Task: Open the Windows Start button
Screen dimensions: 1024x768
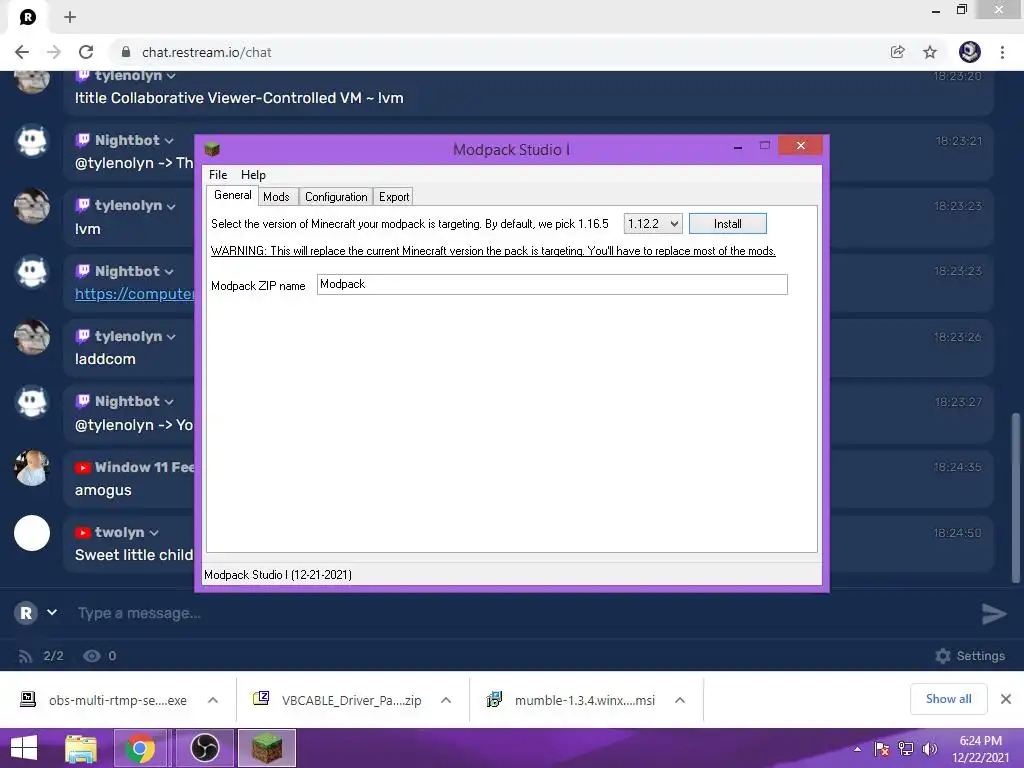Action: click(24, 748)
